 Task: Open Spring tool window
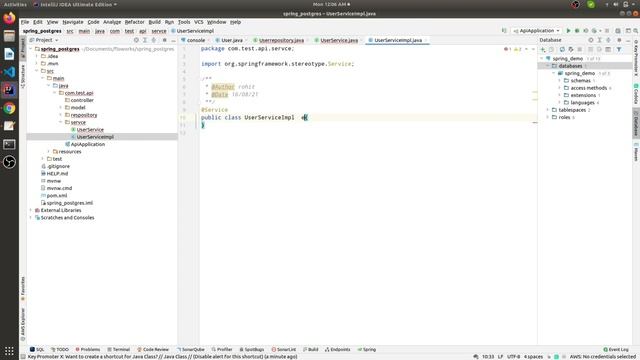367,349
